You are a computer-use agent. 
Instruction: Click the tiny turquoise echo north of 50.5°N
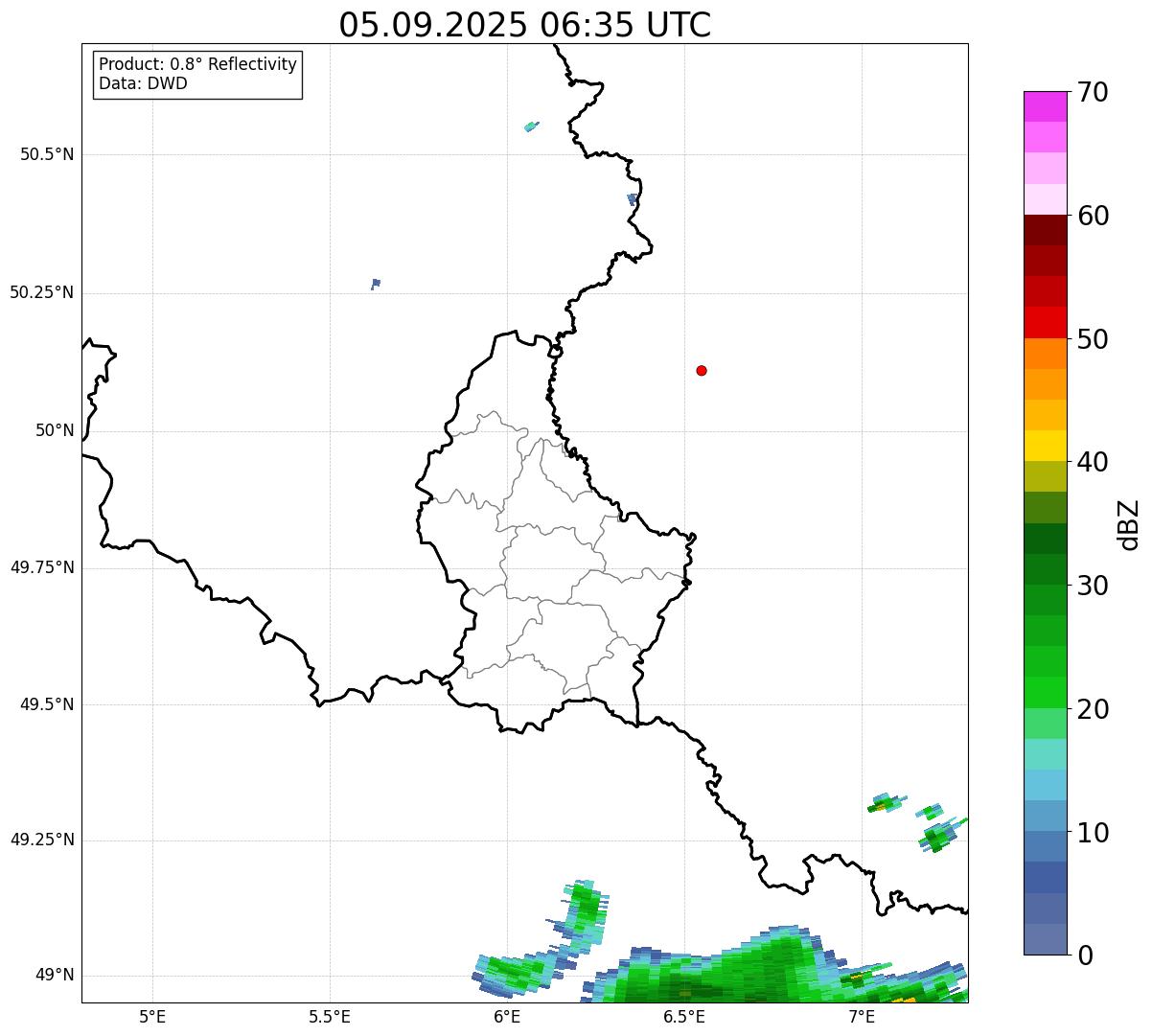[x=531, y=126]
